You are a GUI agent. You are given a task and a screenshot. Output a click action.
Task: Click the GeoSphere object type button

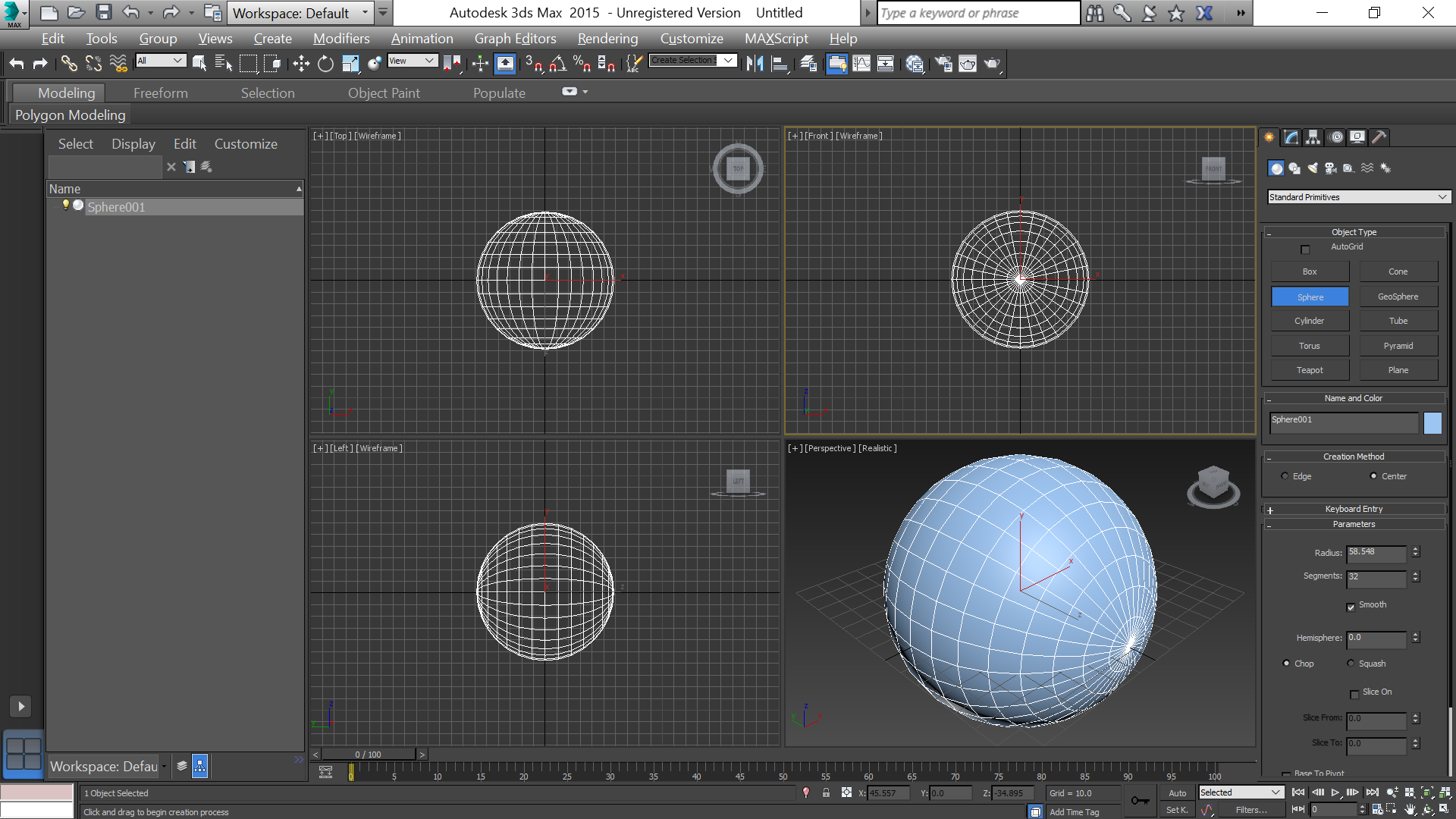click(1397, 295)
